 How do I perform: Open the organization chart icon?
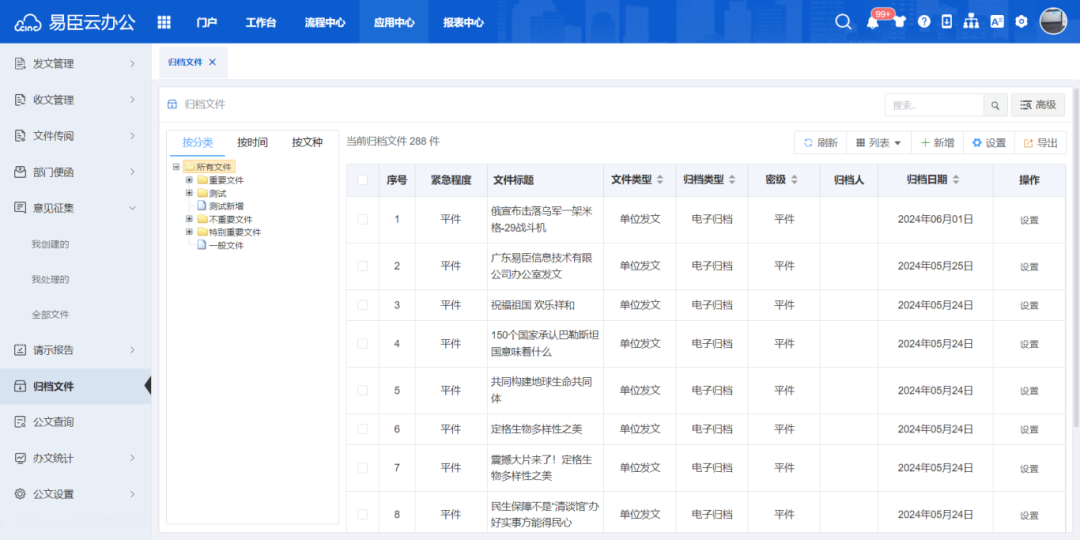pyautogui.click(x=971, y=22)
